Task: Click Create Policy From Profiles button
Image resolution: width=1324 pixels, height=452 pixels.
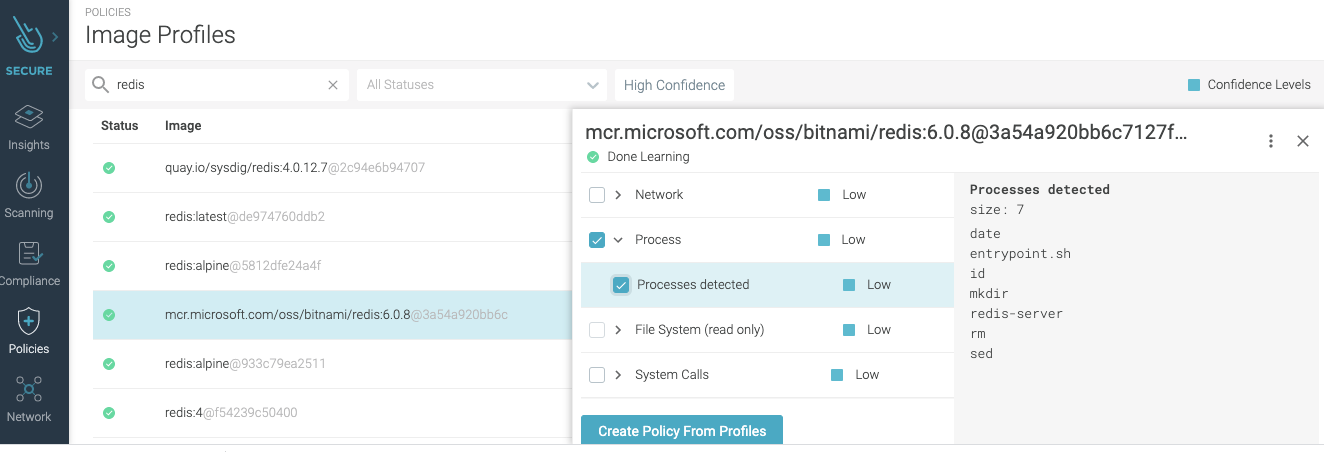Action: [x=682, y=431]
